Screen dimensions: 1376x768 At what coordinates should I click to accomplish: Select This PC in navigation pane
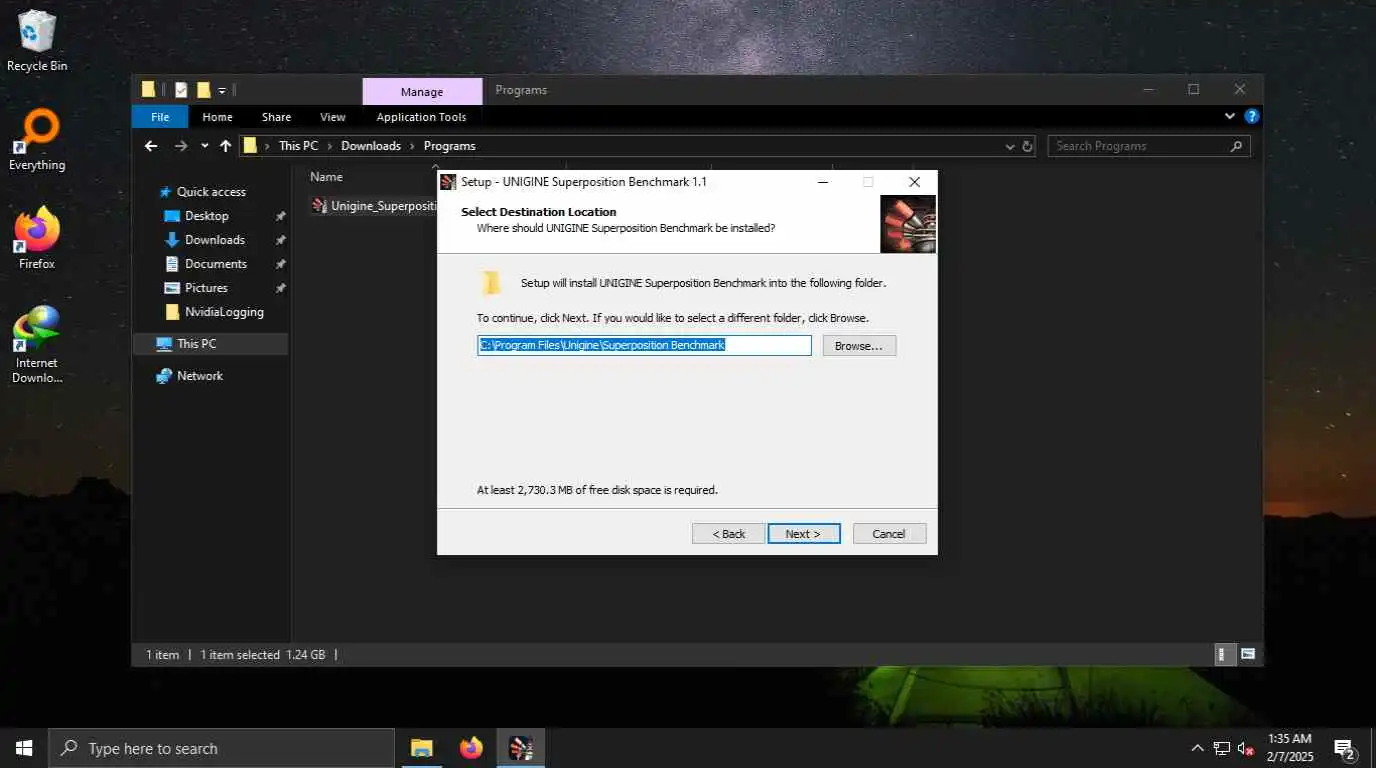pos(210,344)
